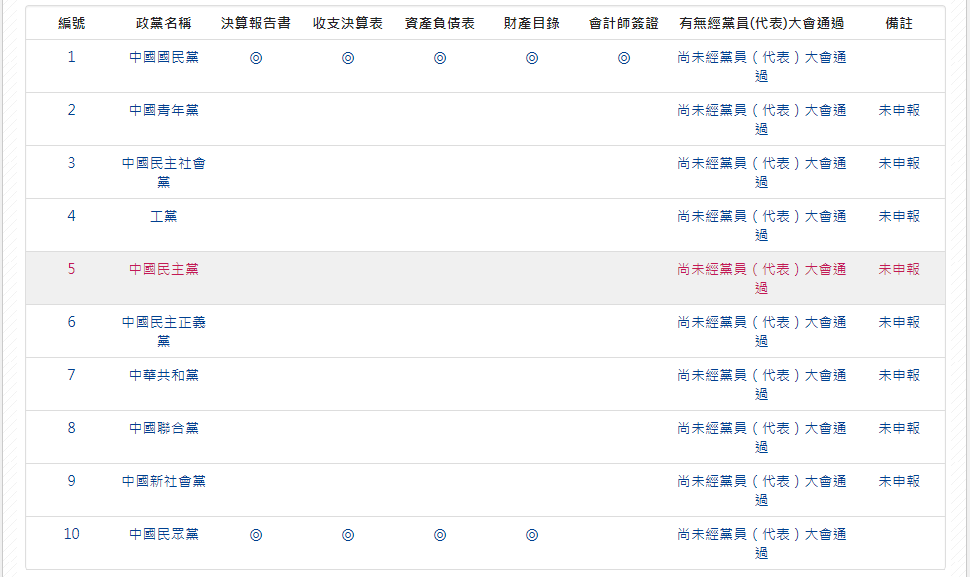Click the 中國新社會黨 party name
This screenshot has width=970, height=577.
tap(164, 481)
